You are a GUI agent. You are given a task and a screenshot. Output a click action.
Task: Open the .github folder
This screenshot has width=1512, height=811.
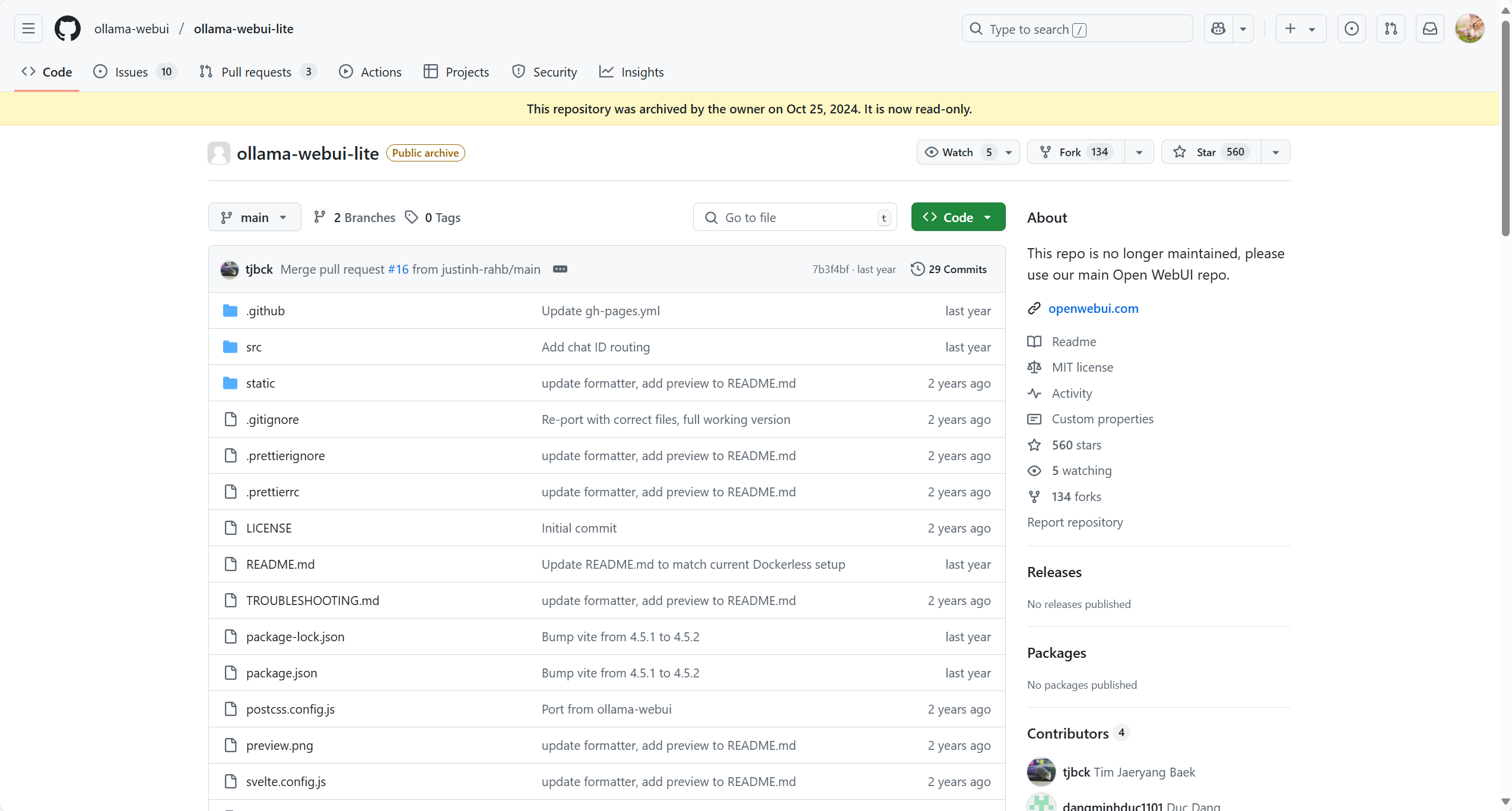click(266, 311)
